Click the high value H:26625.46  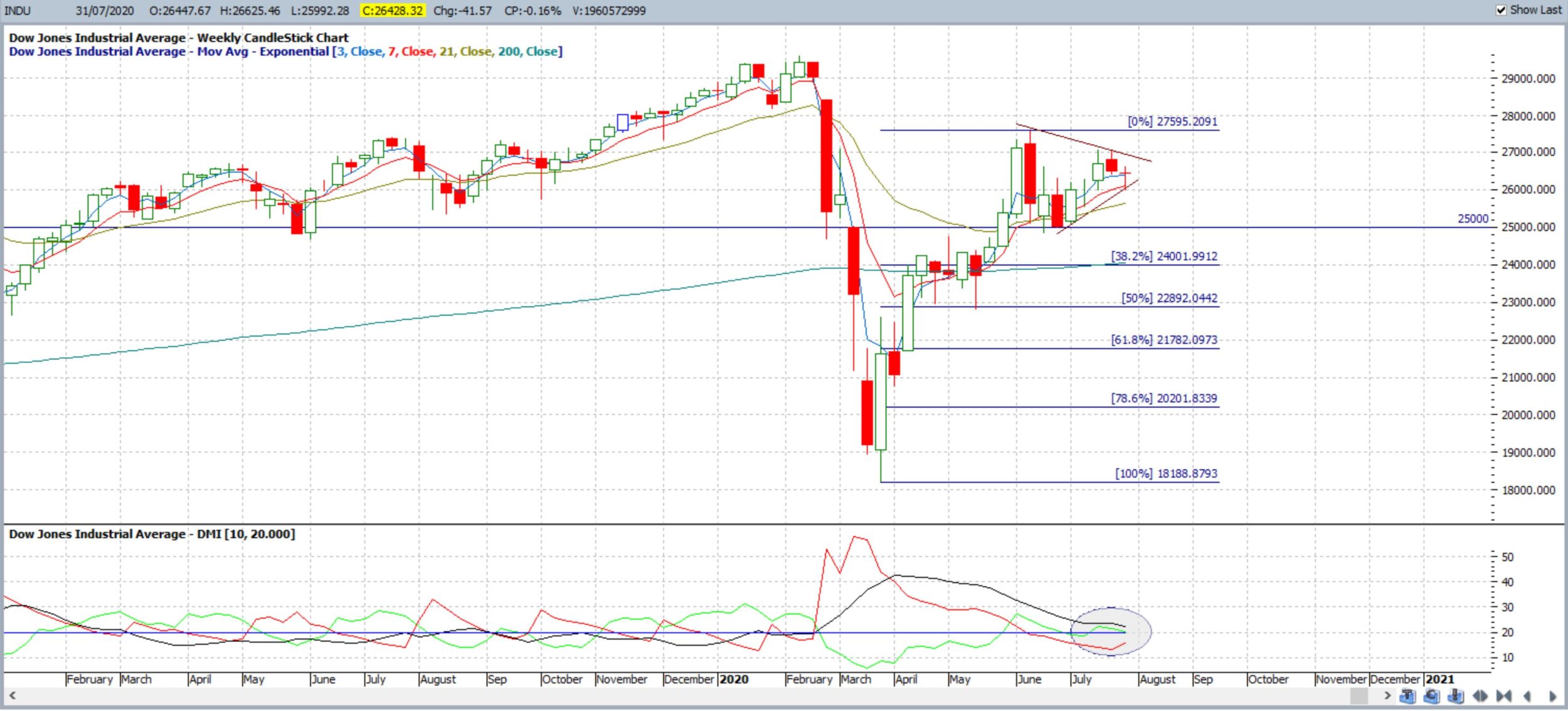coord(250,11)
